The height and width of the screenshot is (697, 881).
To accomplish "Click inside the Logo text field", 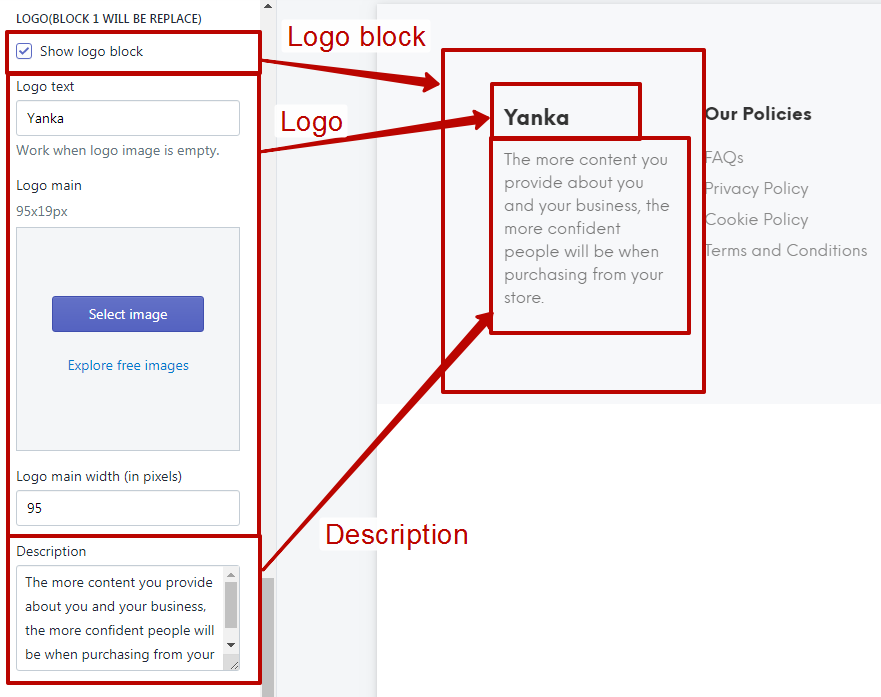I will click(127, 118).
